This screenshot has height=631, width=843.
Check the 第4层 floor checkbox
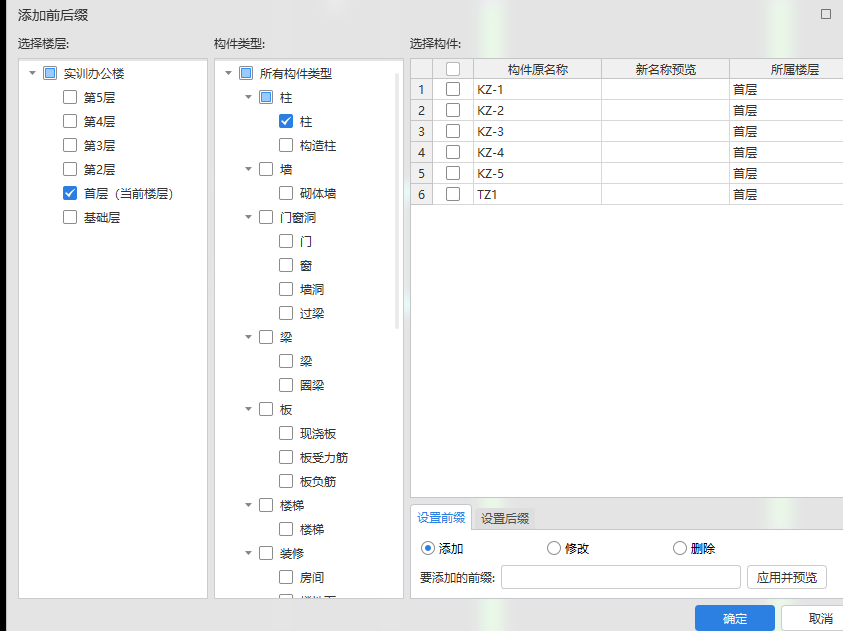(x=70, y=121)
